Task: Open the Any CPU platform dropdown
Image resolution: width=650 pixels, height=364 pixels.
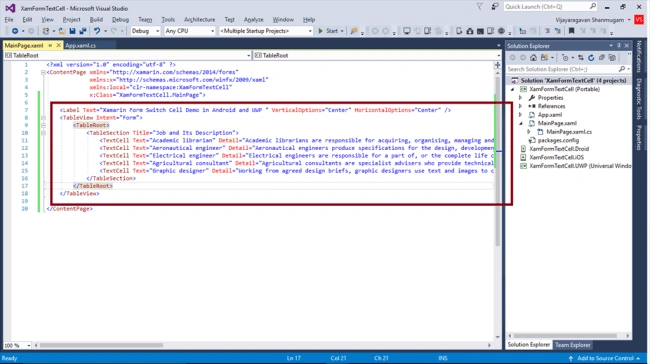Action: tap(189, 31)
